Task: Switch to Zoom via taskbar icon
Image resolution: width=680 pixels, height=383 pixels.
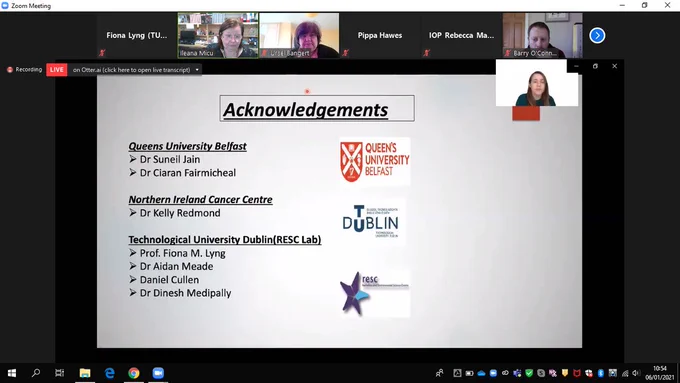Action: (x=158, y=373)
